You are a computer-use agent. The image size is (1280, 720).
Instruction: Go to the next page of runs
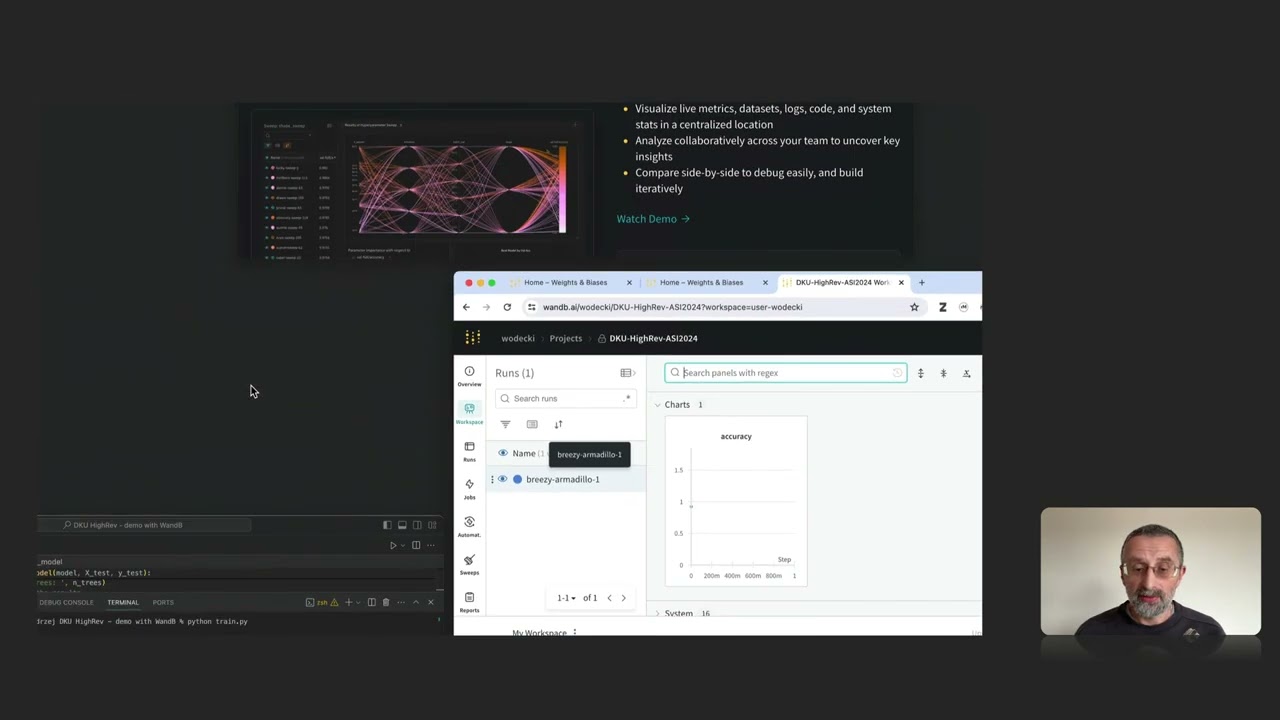click(623, 598)
